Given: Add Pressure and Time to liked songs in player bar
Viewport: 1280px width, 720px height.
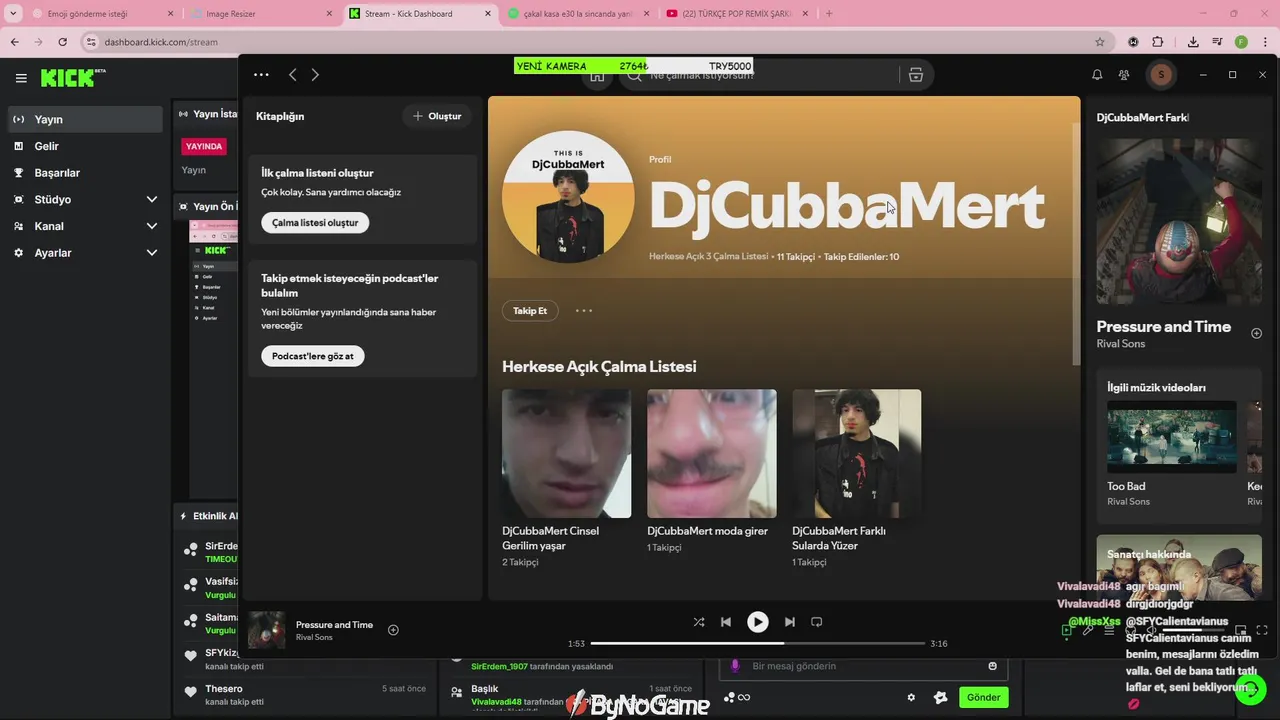Looking at the screenshot, I should coord(393,630).
